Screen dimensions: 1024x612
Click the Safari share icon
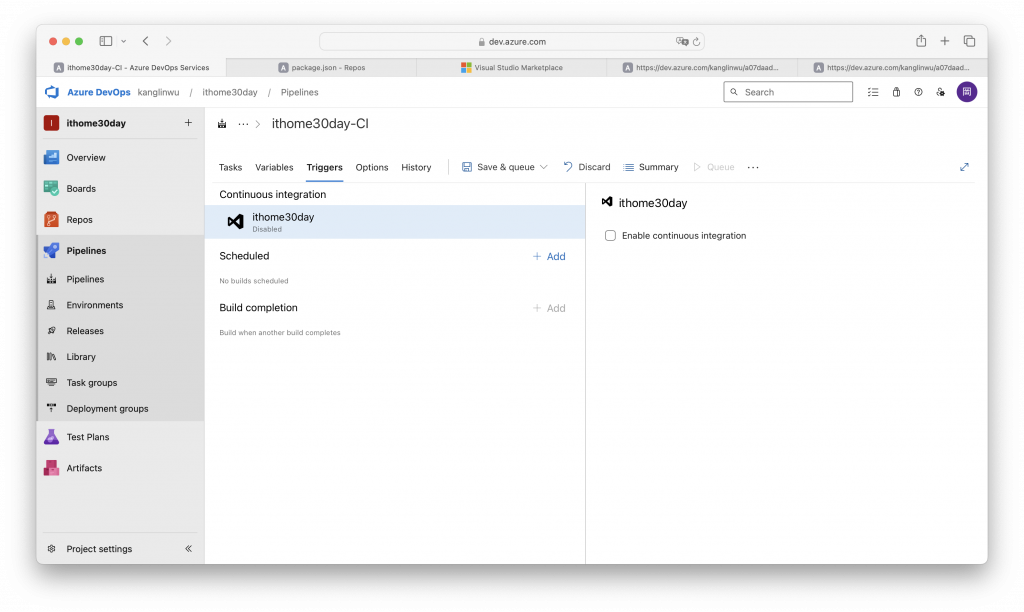click(x=921, y=40)
